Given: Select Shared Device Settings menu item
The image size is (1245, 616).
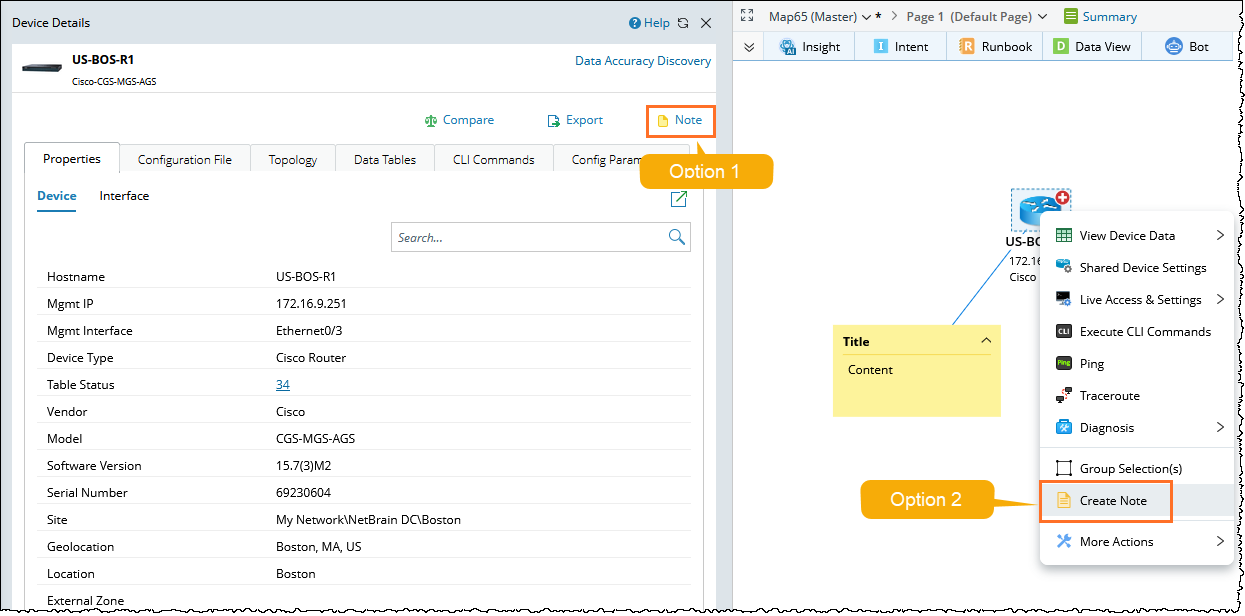Looking at the screenshot, I should [1139, 268].
